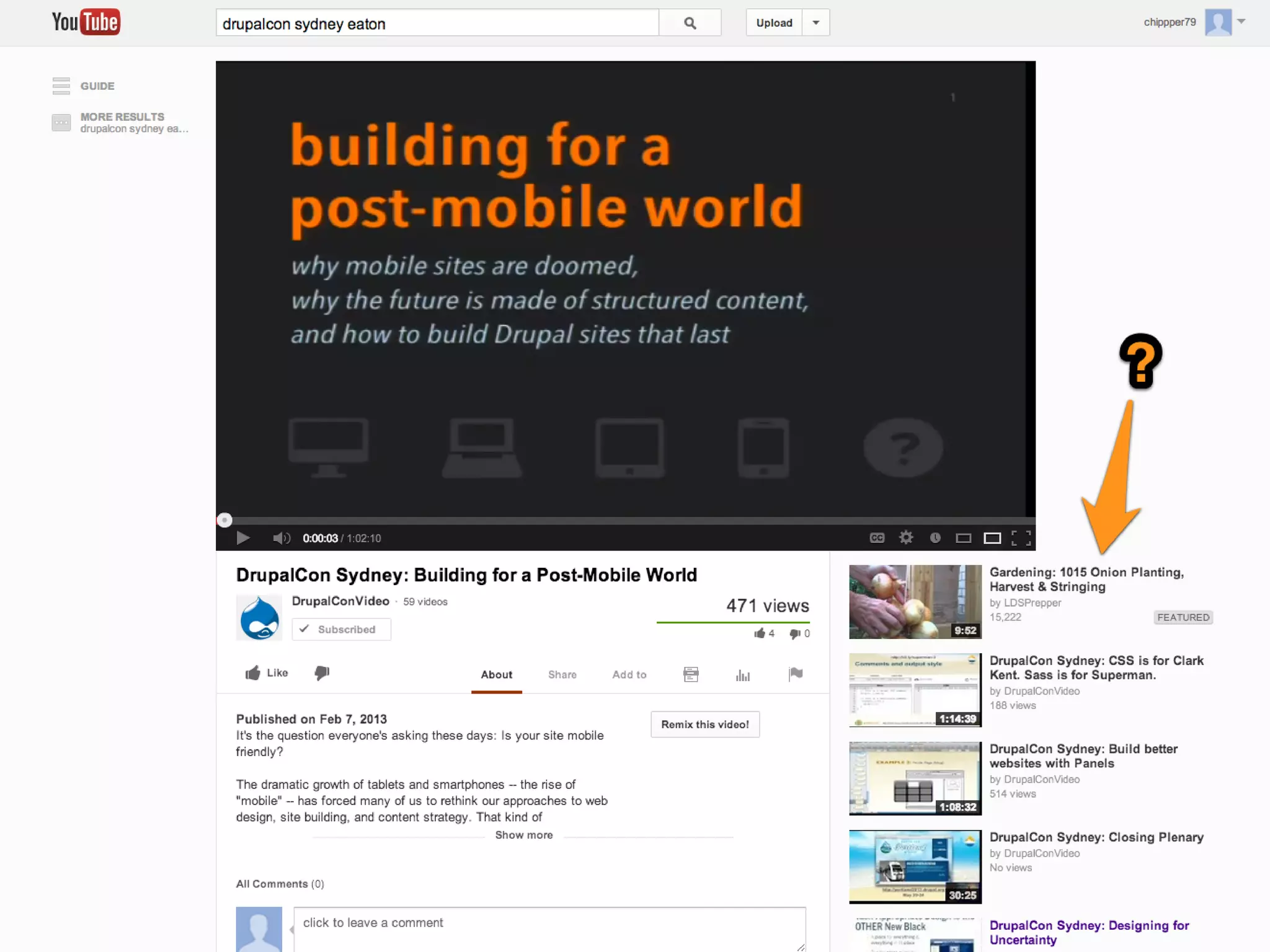Viewport: 1270px width, 952px height.
Task: Toggle the Subscribed button
Action: [341, 629]
